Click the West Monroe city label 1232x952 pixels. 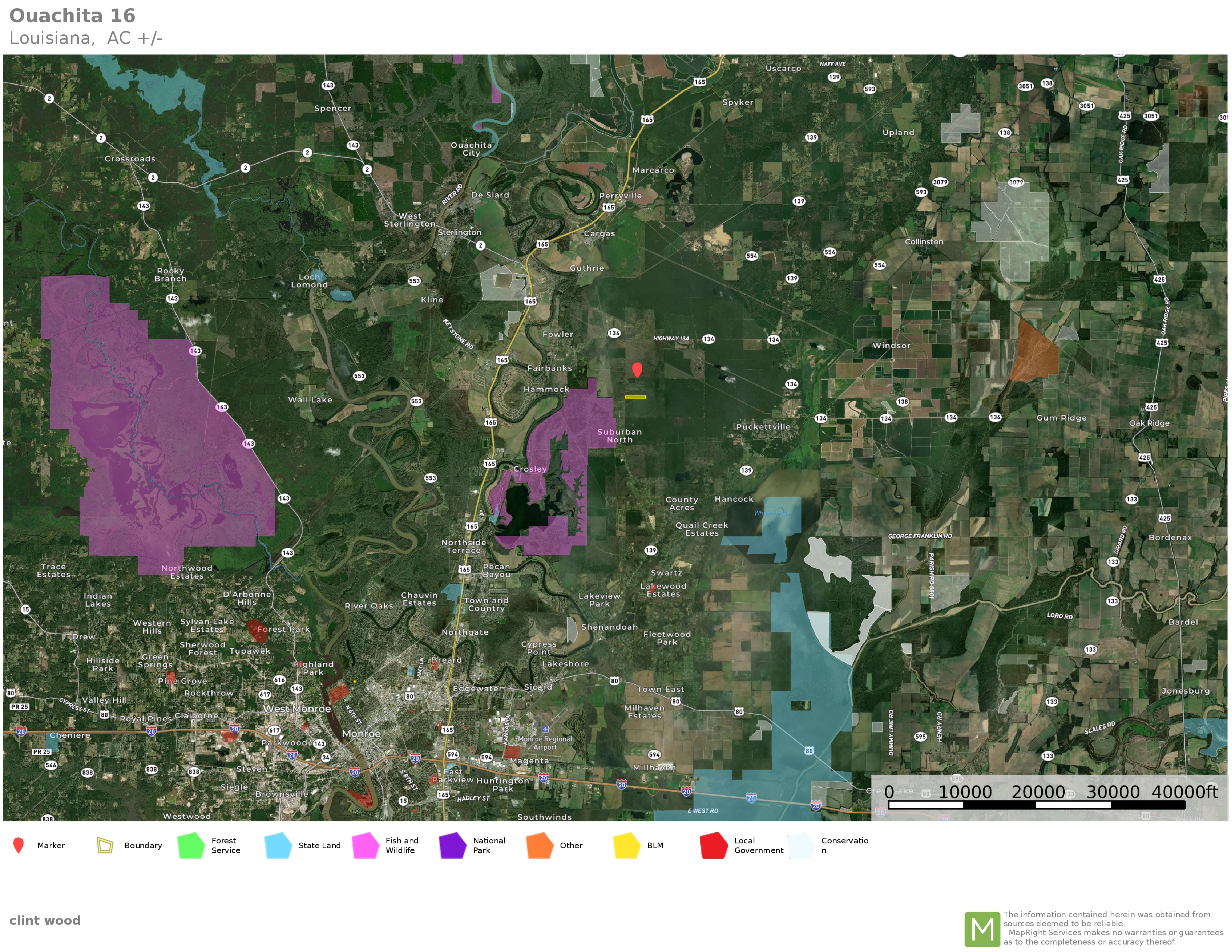tap(297, 709)
